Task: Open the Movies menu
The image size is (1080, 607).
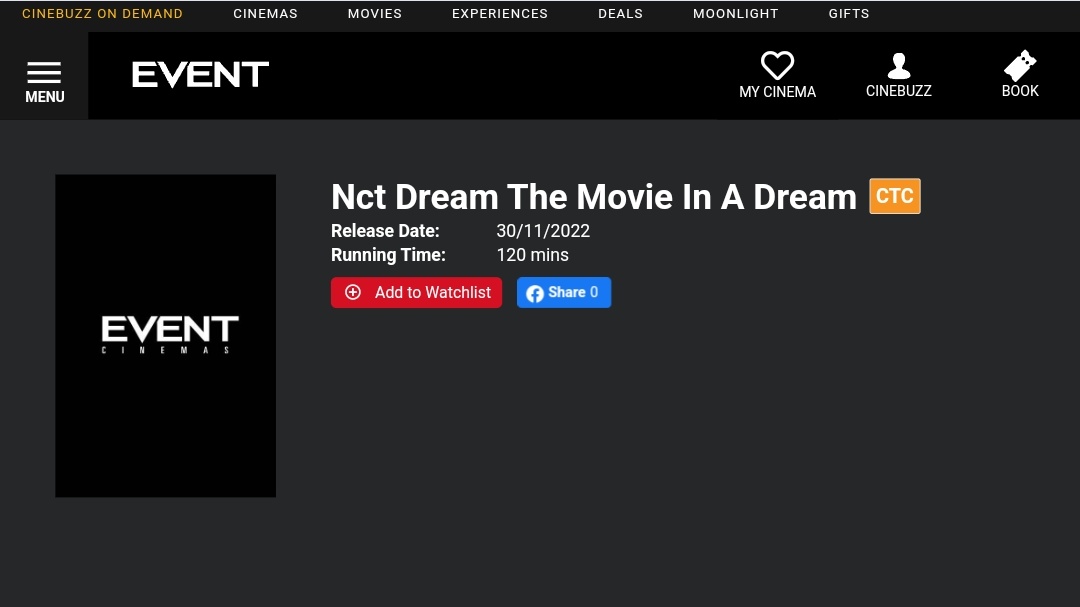Action: coord(375,14)
